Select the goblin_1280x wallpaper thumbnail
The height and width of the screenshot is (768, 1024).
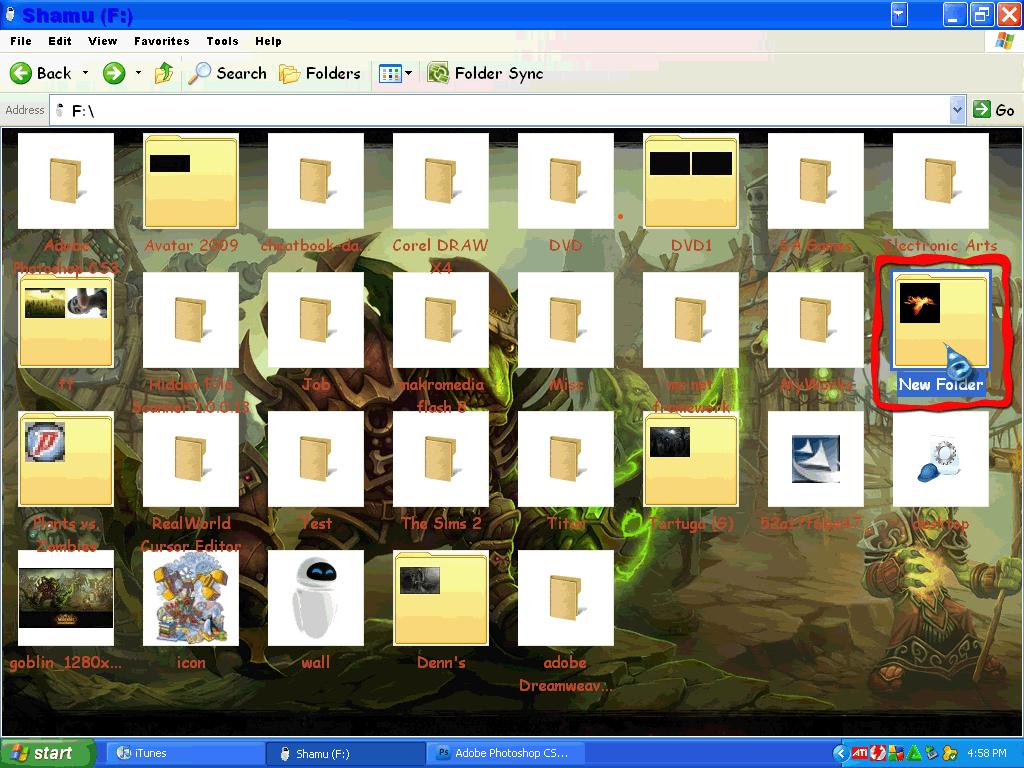[65, 598]
